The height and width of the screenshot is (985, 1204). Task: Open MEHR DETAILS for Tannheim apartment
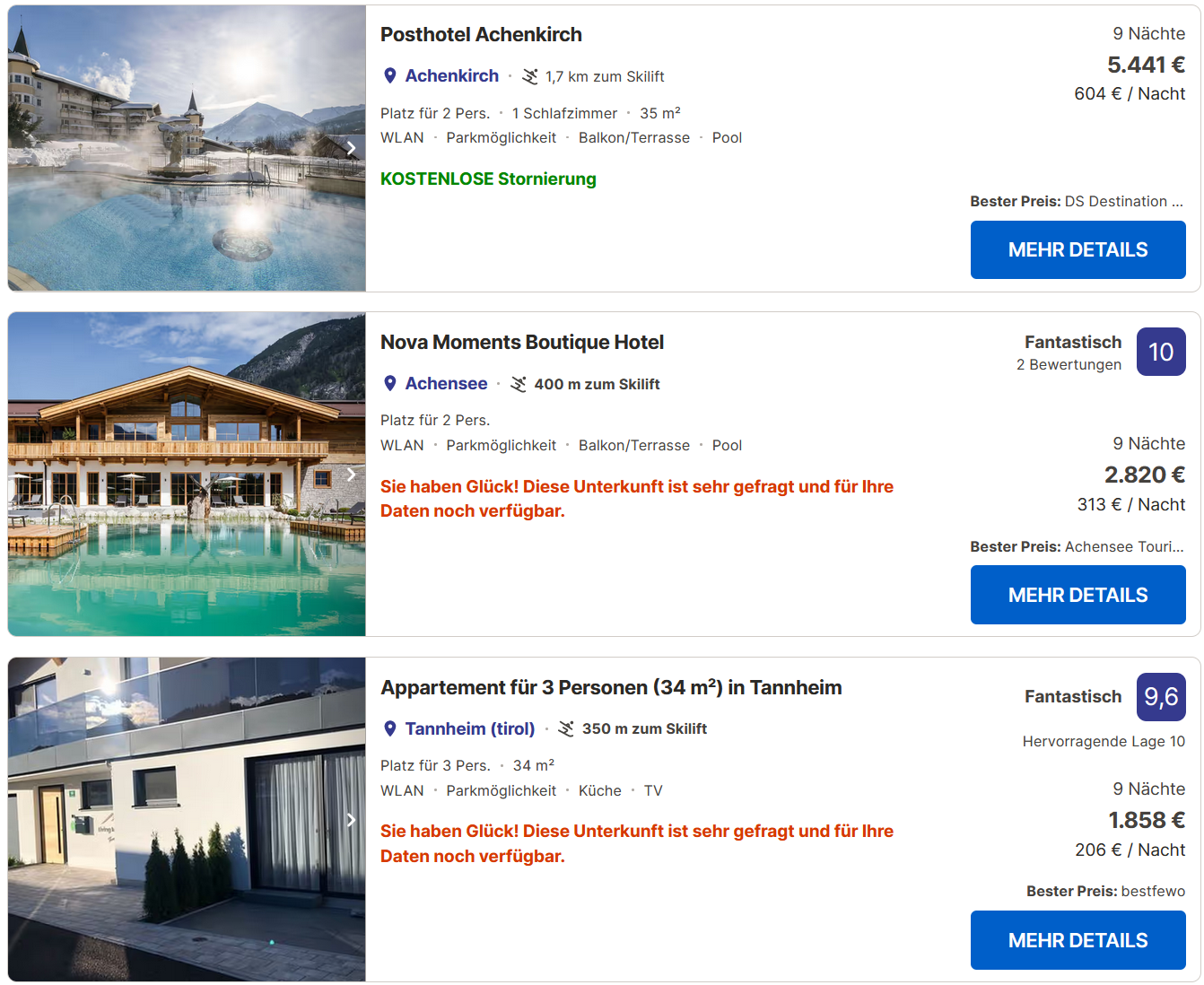(1077, 940)
